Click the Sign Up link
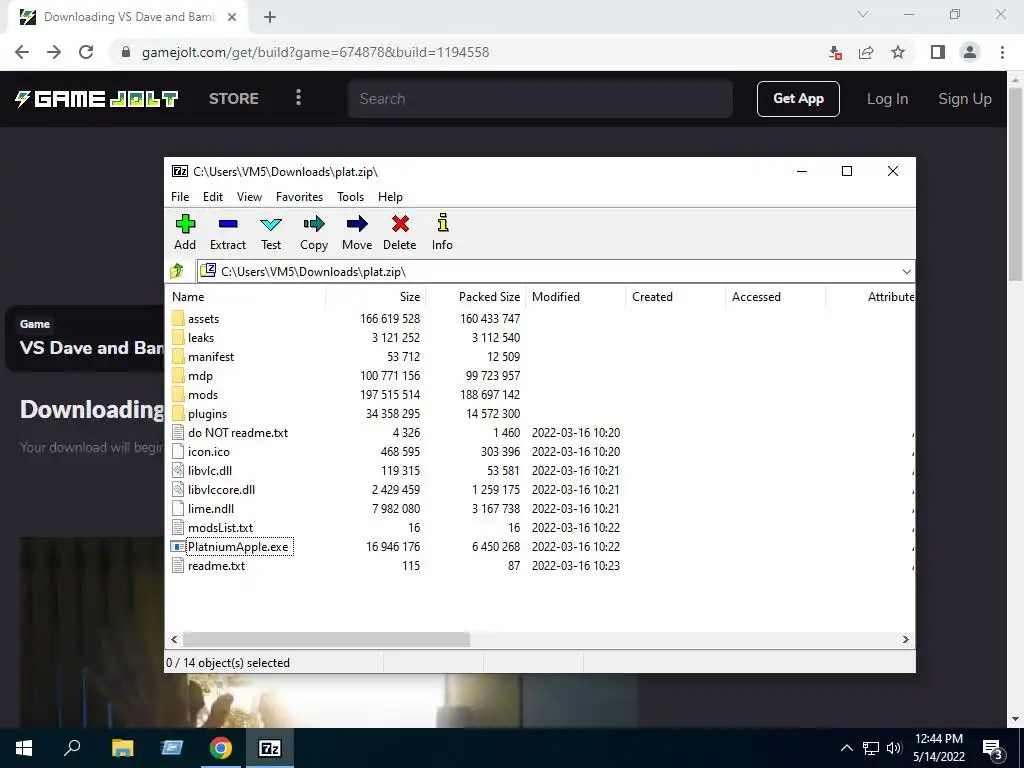 coord(965,99)
